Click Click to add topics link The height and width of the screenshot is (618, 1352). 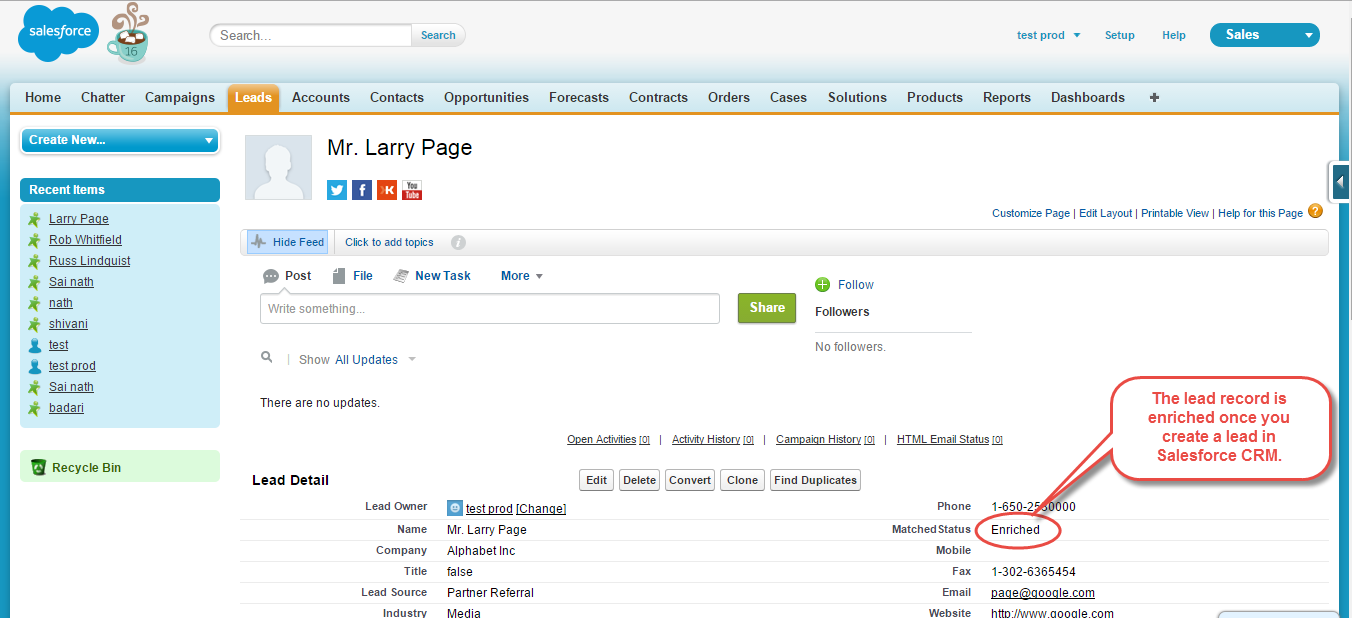(389, 242)
